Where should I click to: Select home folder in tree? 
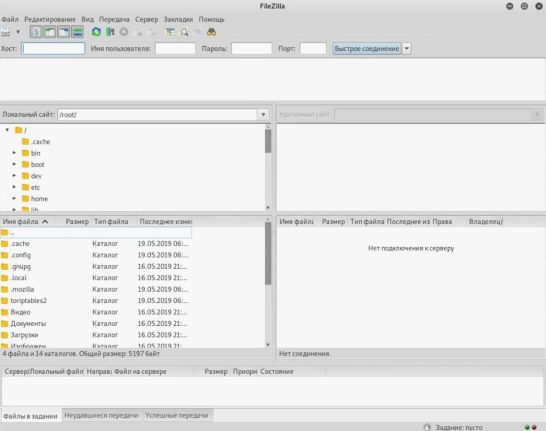35,199
